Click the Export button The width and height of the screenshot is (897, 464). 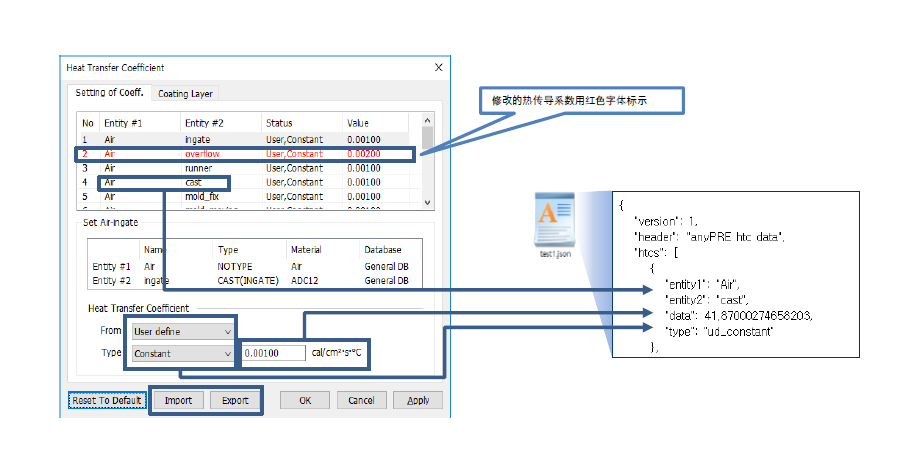pos(235,400)
